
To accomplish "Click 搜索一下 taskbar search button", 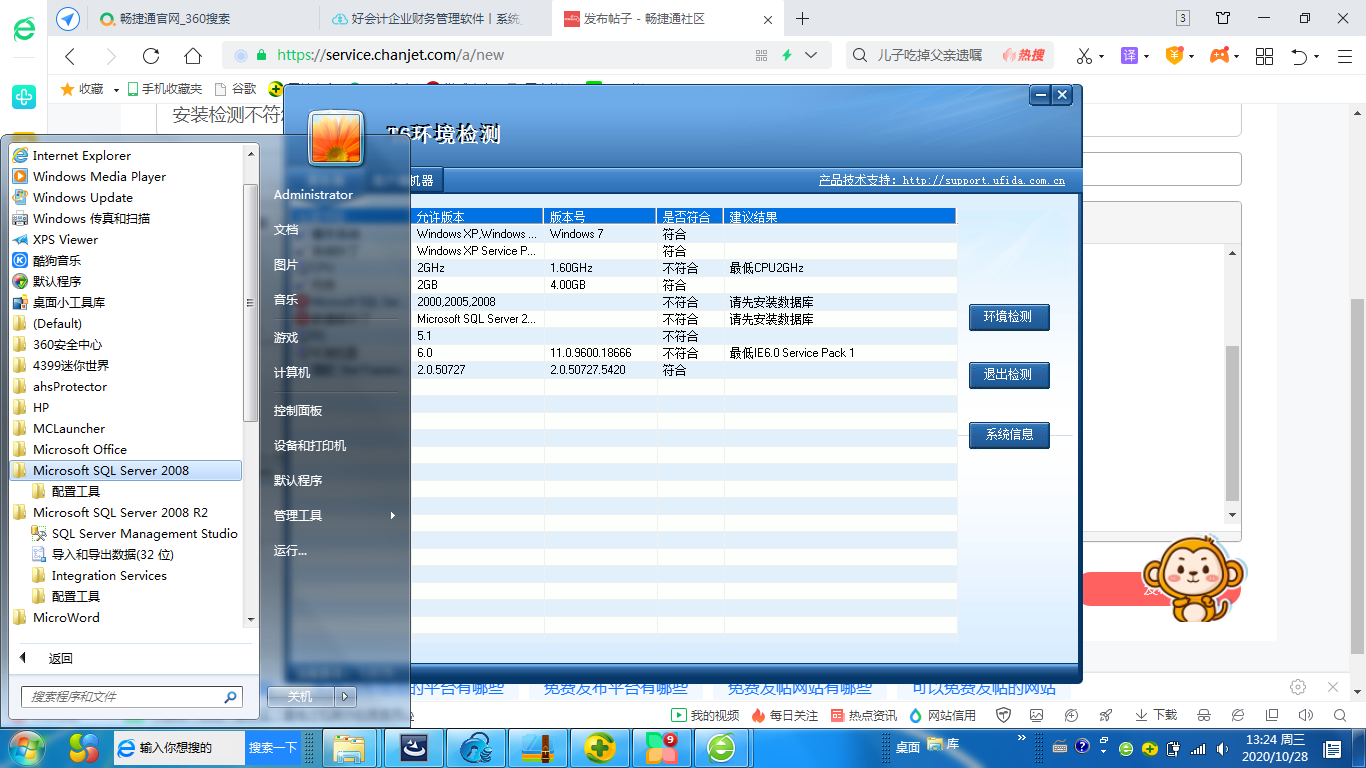I will pos(273,747).
